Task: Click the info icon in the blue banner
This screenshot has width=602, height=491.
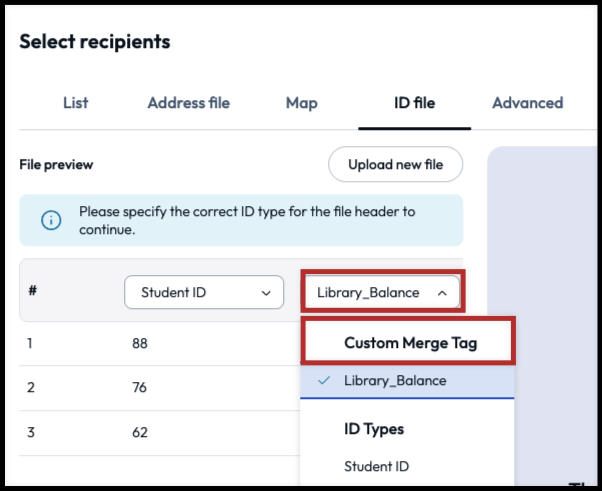Action: tap(50, 220)
